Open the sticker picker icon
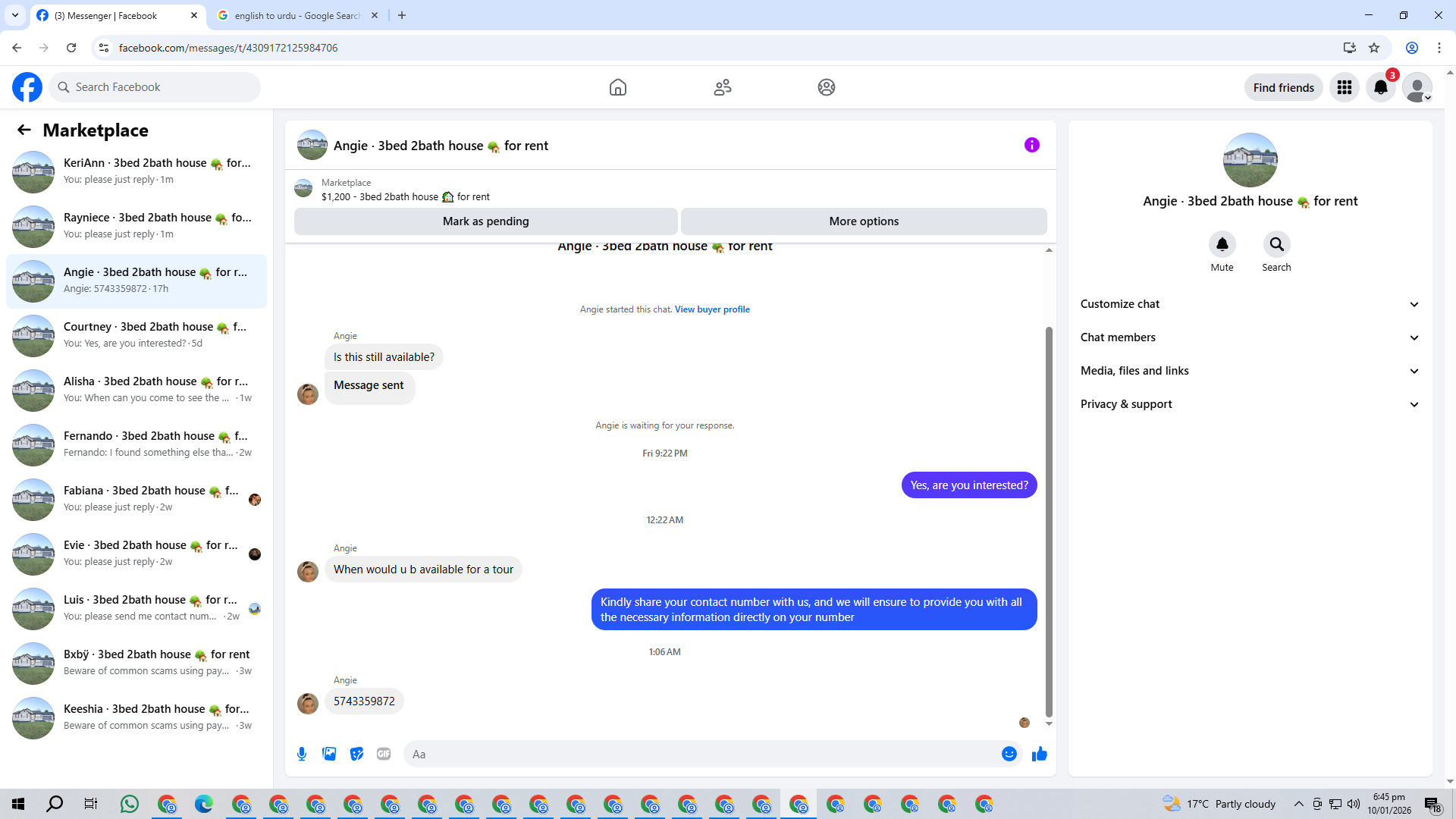The height and width of the screenshot is (819, 1456). point(356,754)
